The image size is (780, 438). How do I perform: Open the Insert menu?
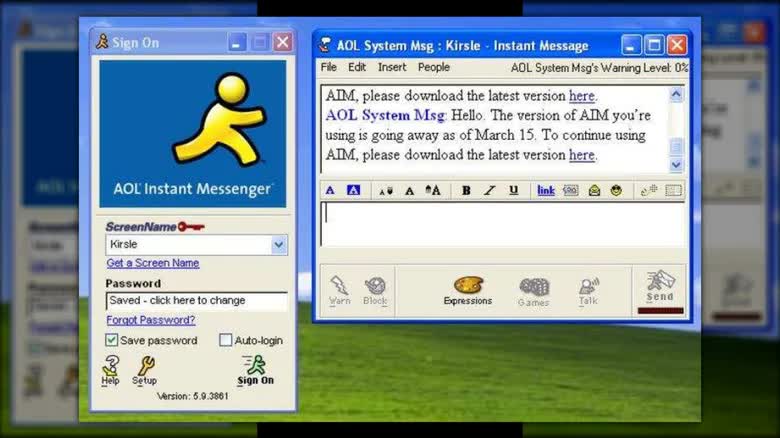click(392, 68)
